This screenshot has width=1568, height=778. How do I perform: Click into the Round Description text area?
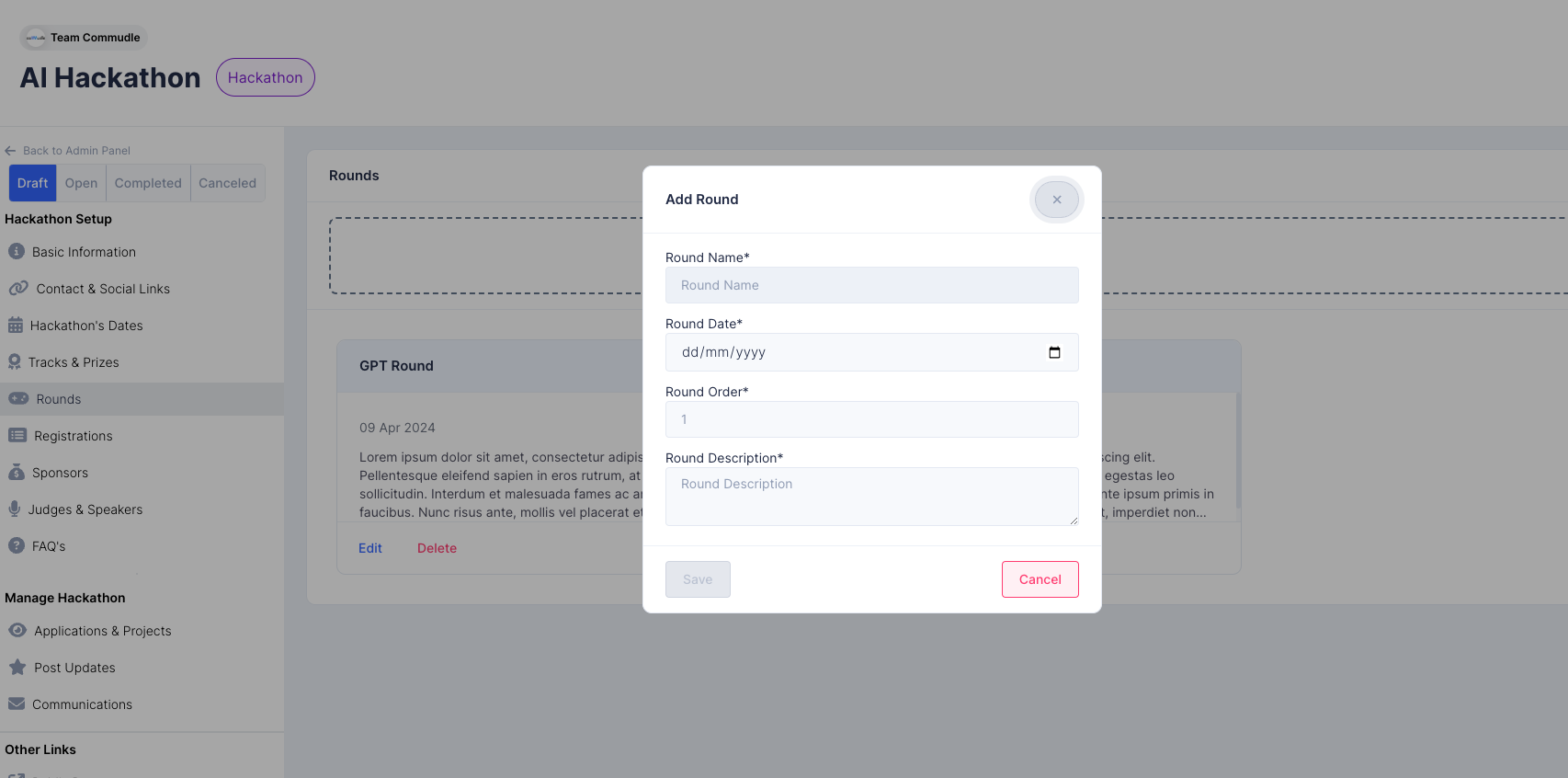(x=871, y=497)
